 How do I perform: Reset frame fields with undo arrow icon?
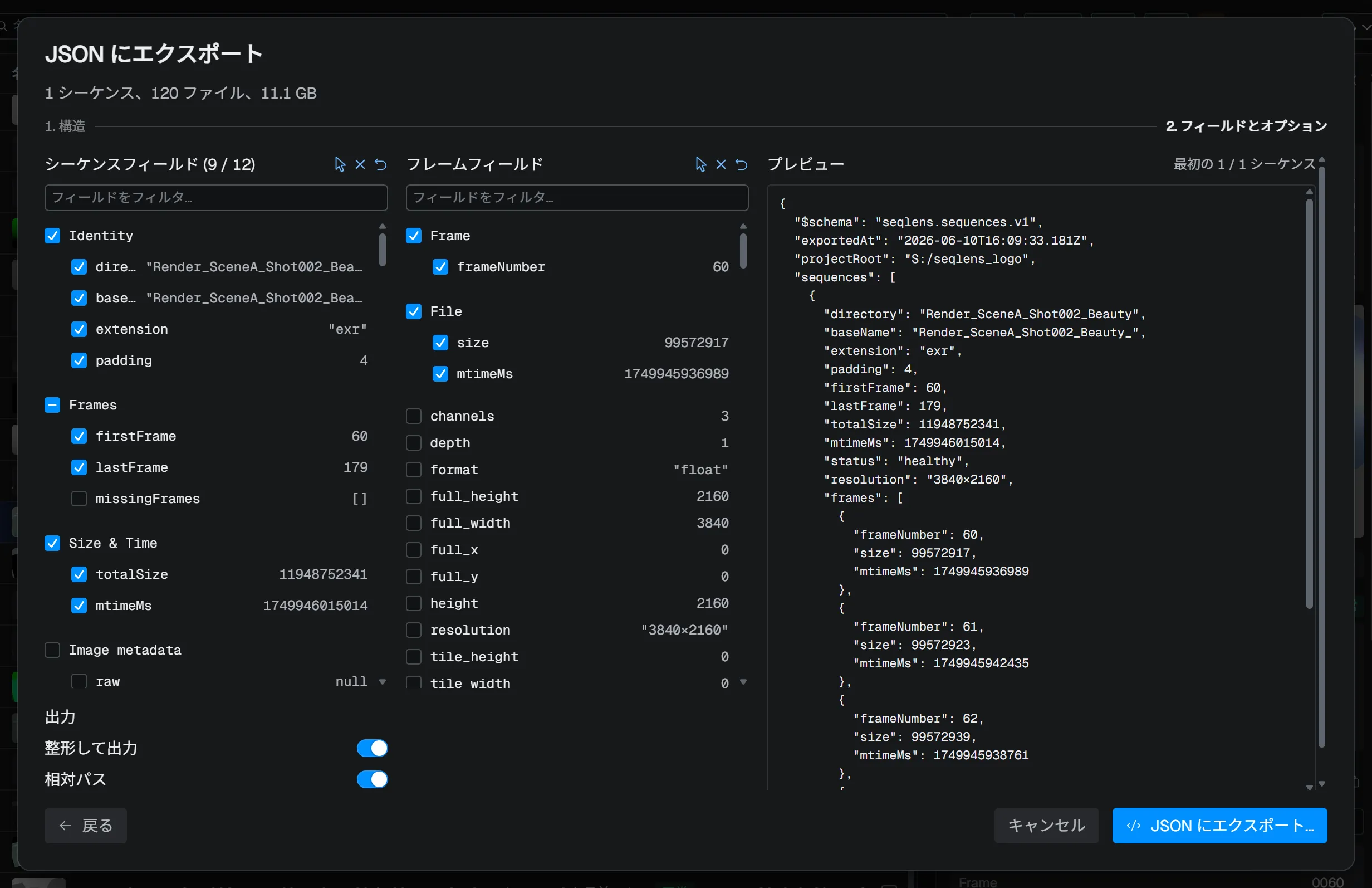(x=742, y=164)
